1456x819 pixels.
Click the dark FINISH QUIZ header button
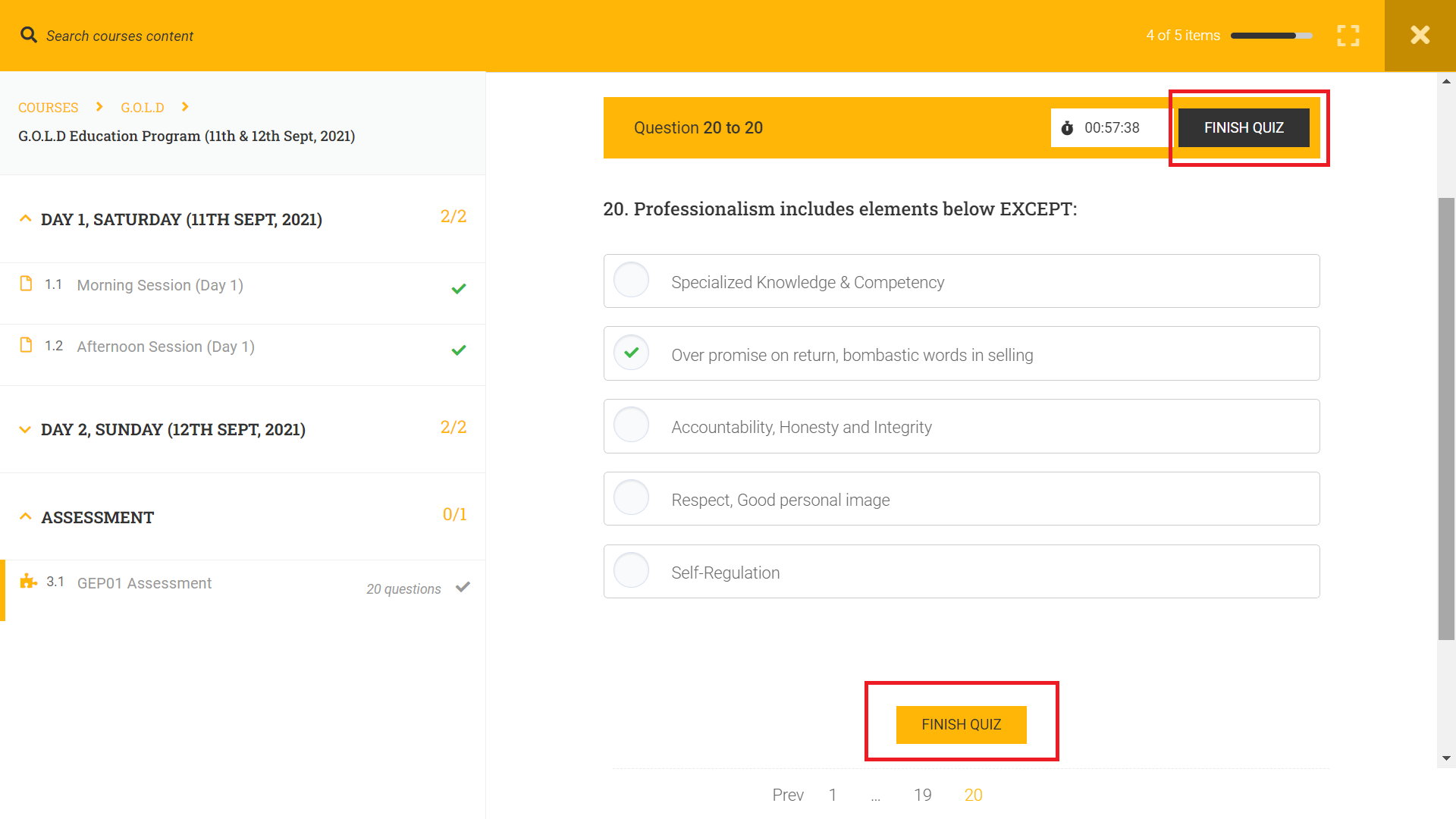coord(1243,127)
